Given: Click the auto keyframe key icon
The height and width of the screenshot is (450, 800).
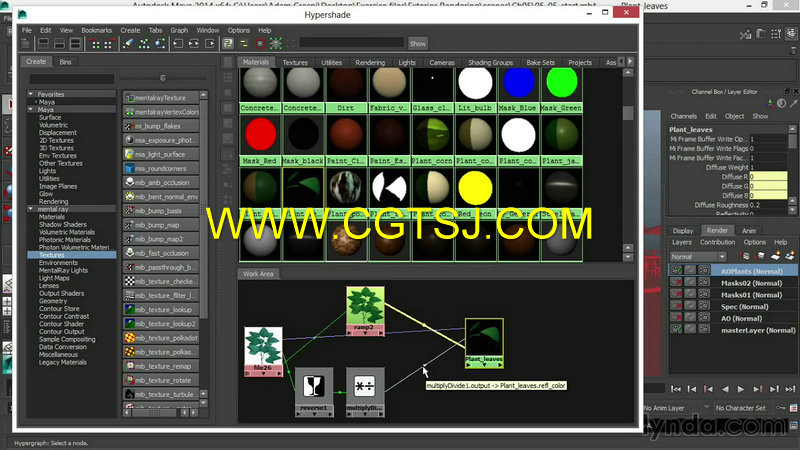Looking at the screenshot, I should 781,408.
